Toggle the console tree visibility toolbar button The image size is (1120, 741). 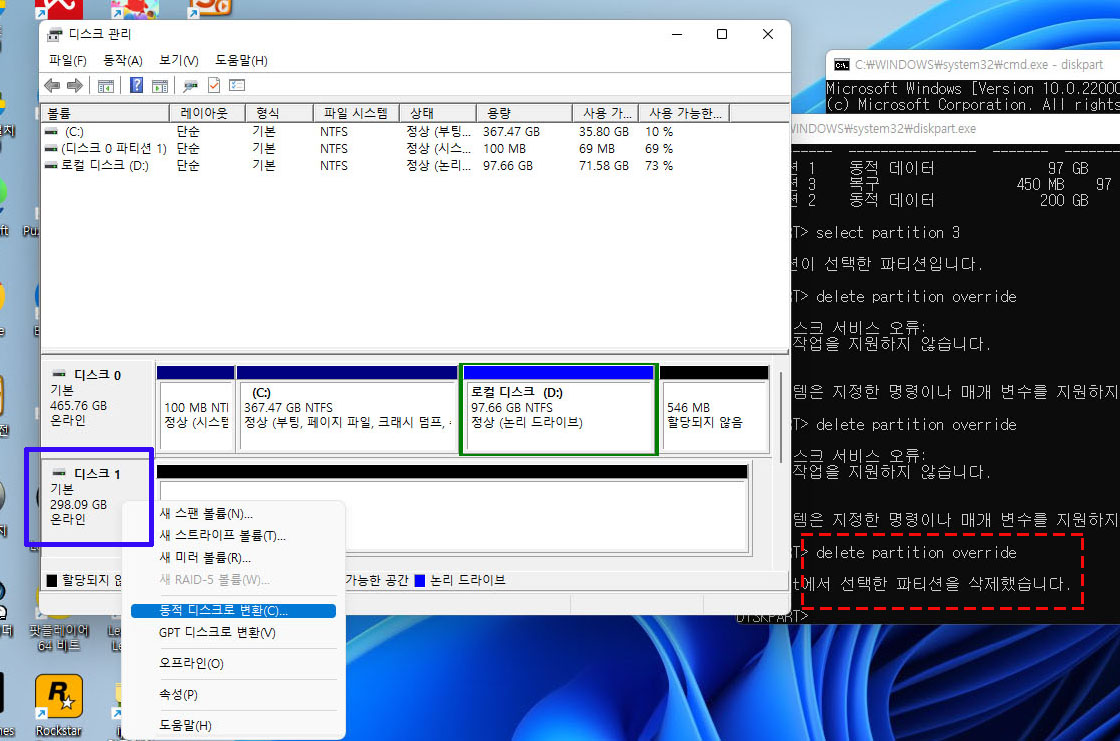point(106,85)
